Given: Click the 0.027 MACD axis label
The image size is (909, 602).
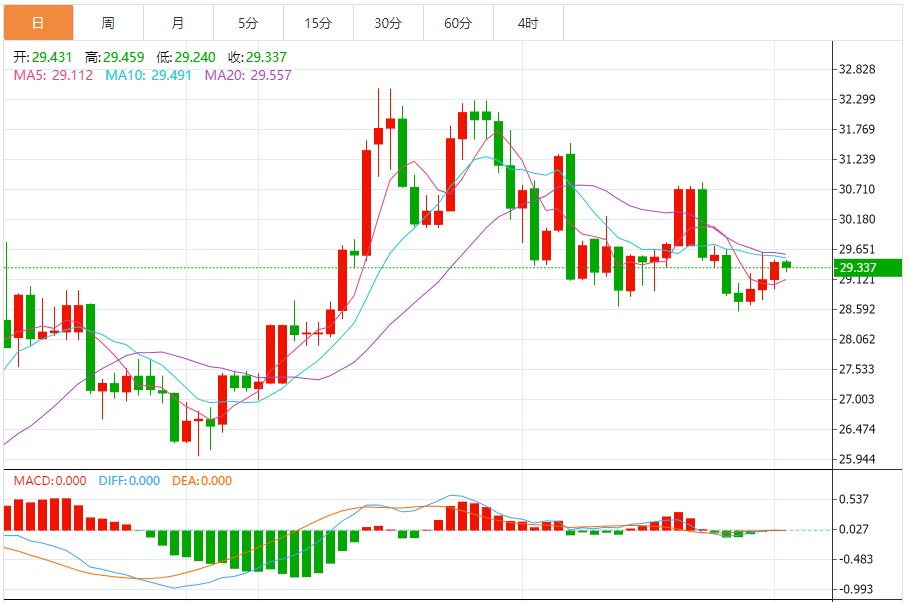Looking at the screenshot, I should pyautogui.click(x=854, y=529).
